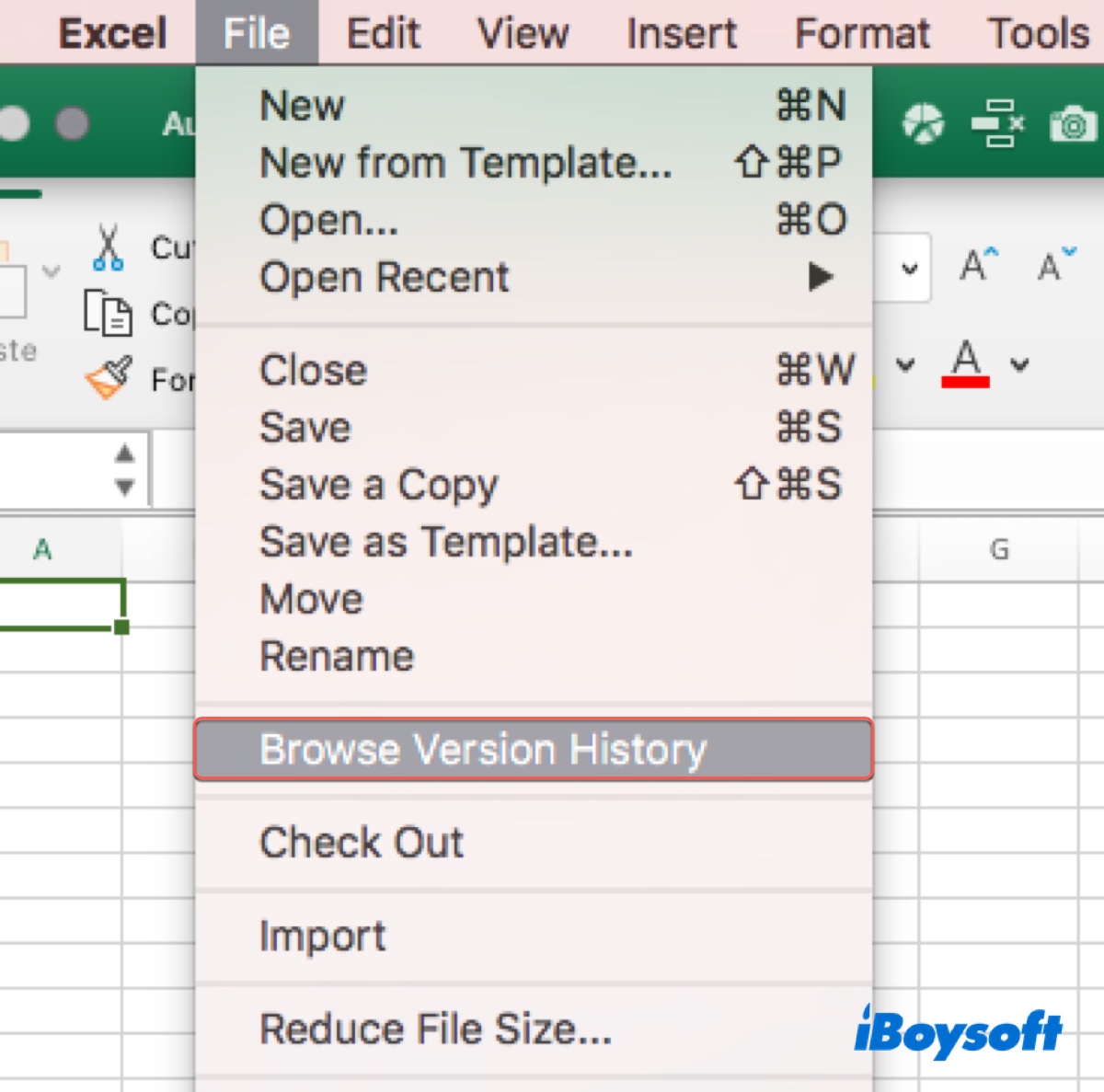This screenshot has height=1092, width=1104.
Task: Open the Paste options dropdown chevron
Action: [52, 270]
